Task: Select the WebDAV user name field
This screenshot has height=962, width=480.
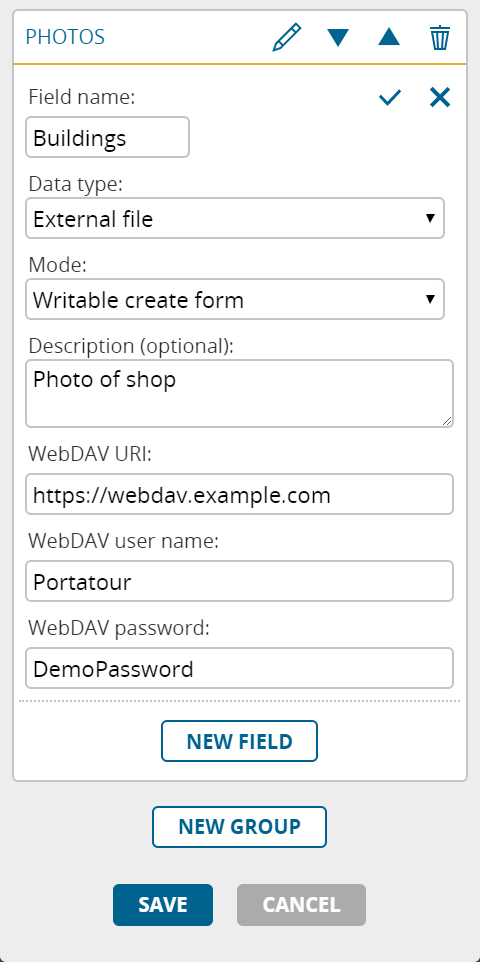Action: tap(239, 581)
